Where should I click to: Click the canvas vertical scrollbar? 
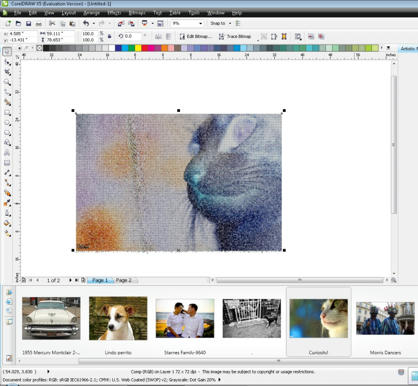[x=394, y=144]
